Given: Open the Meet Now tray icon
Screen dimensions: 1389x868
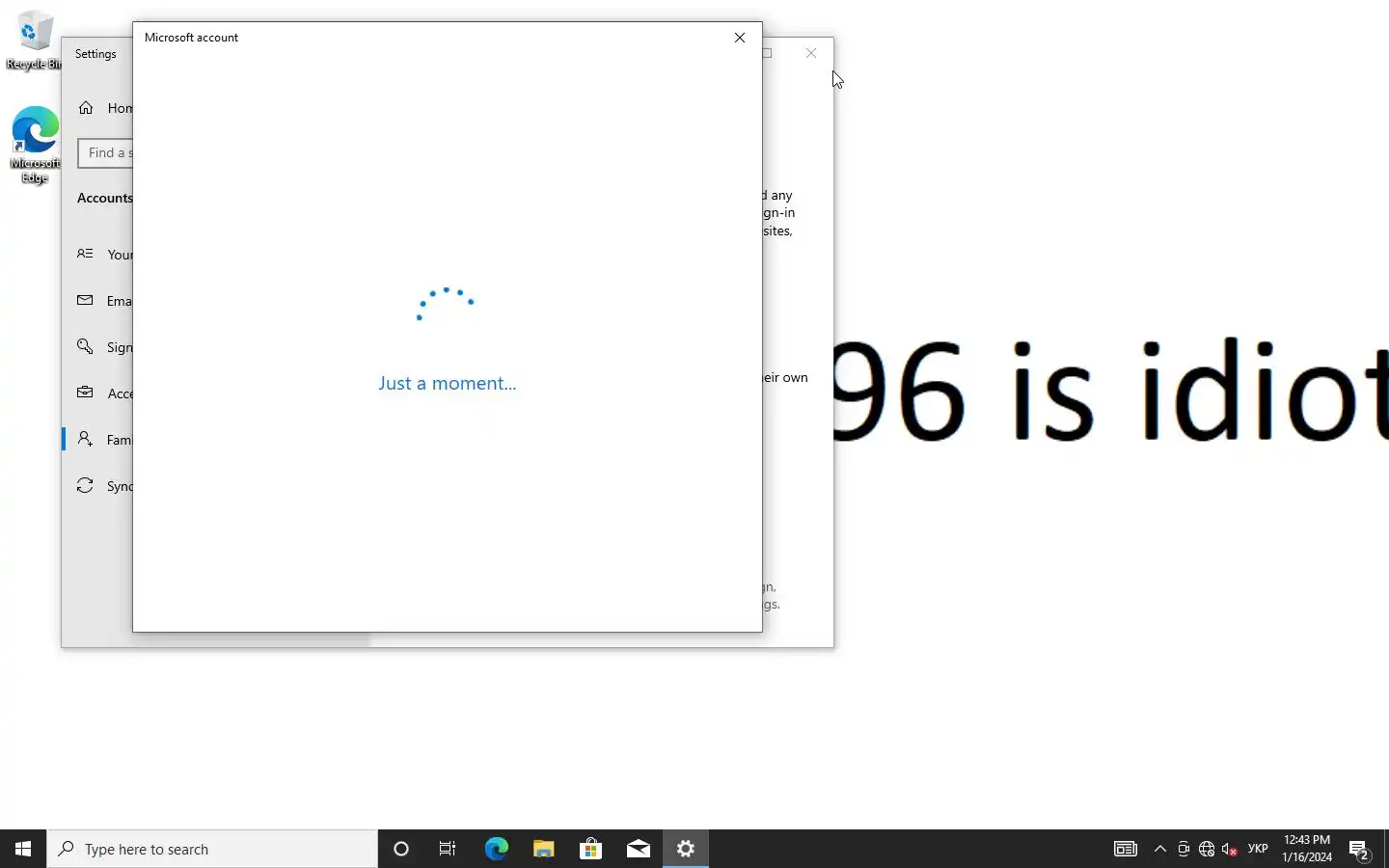Looking at the screenshot, I should [1184, 849].
